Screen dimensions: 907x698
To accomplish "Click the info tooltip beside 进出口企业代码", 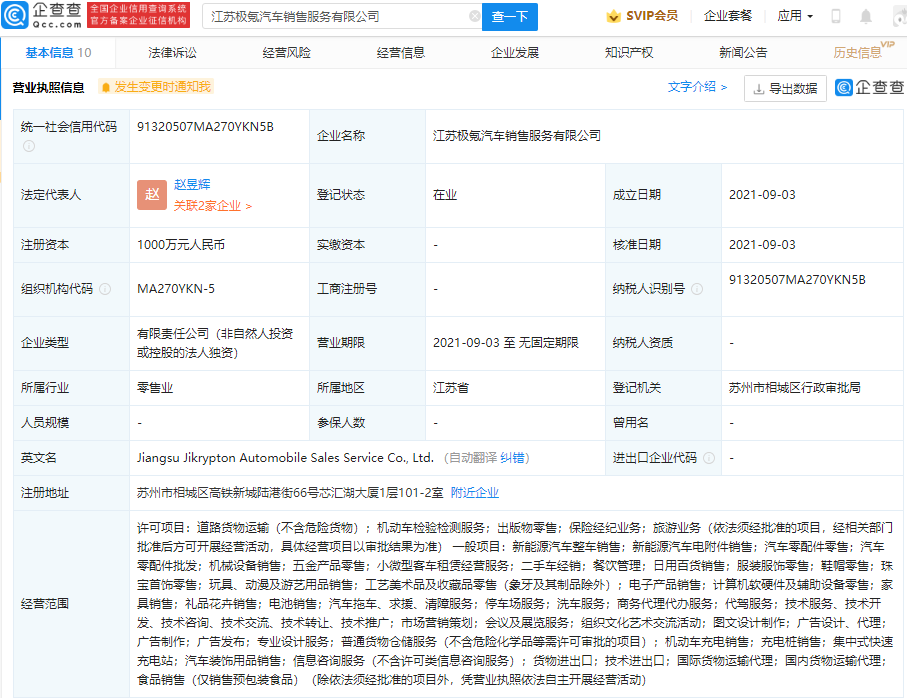I will pyautogui.click(x=710, y=457).
